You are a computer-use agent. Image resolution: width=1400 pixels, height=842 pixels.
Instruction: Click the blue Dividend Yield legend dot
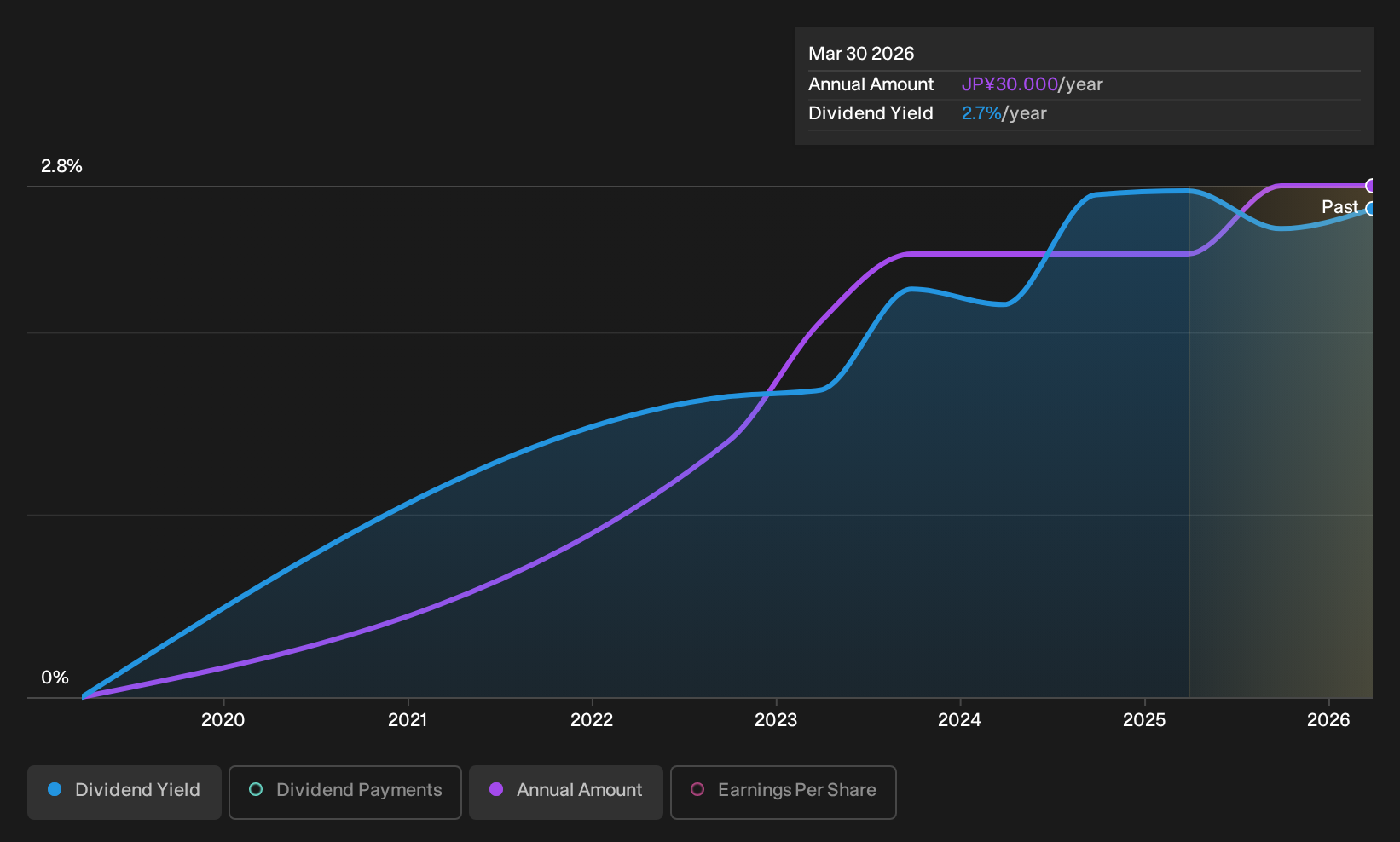tap(55, 789)
